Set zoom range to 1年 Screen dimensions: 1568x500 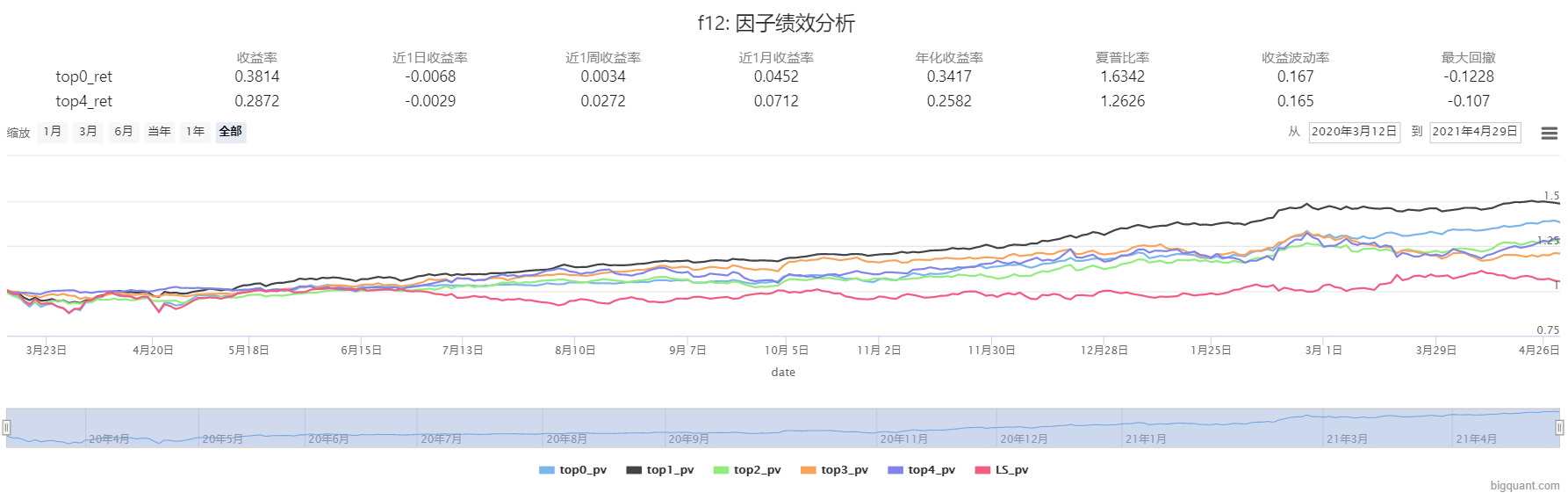tap(195, 132)
